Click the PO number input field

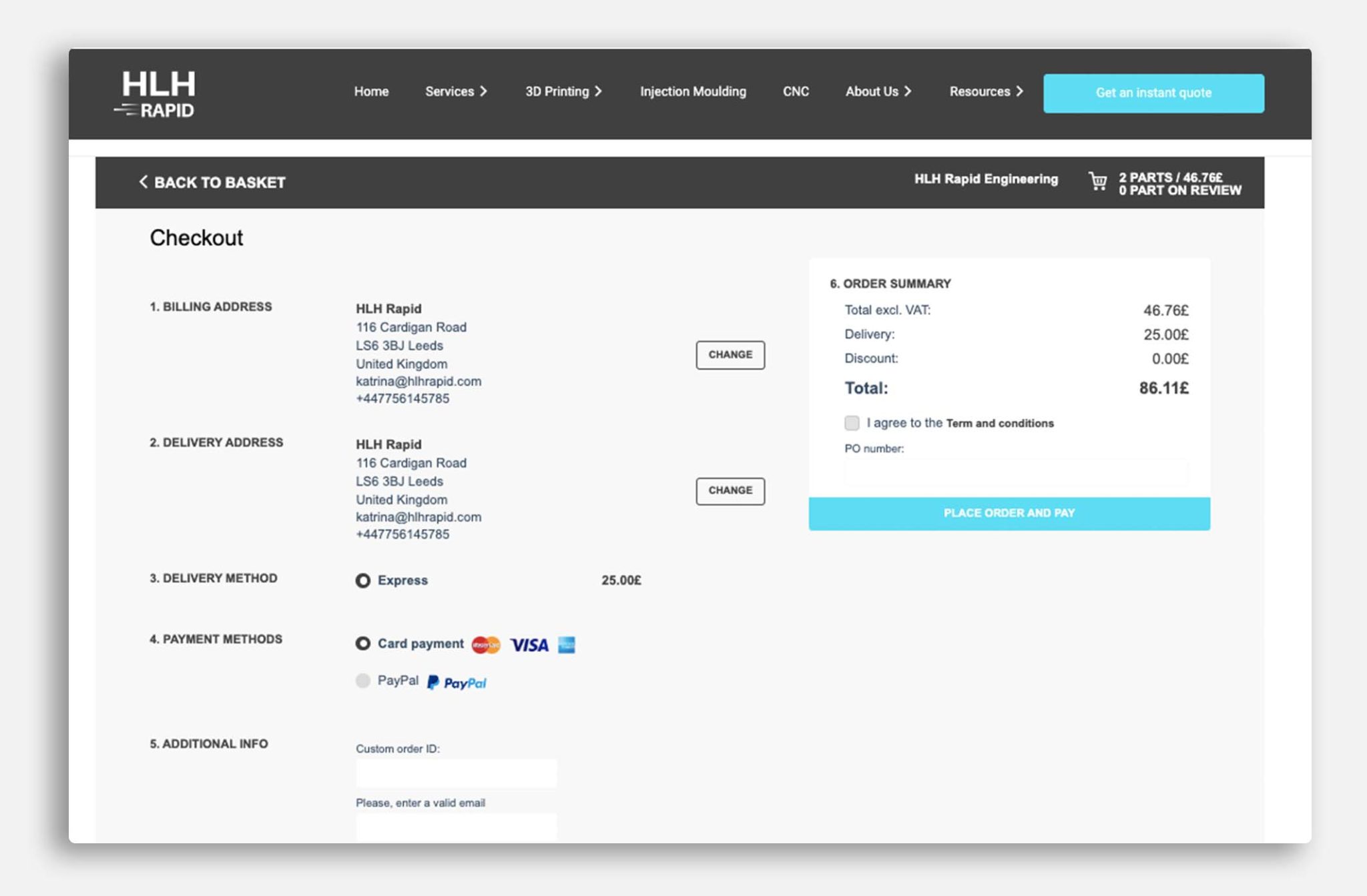pyautogui.click(x=1016, y=473)
